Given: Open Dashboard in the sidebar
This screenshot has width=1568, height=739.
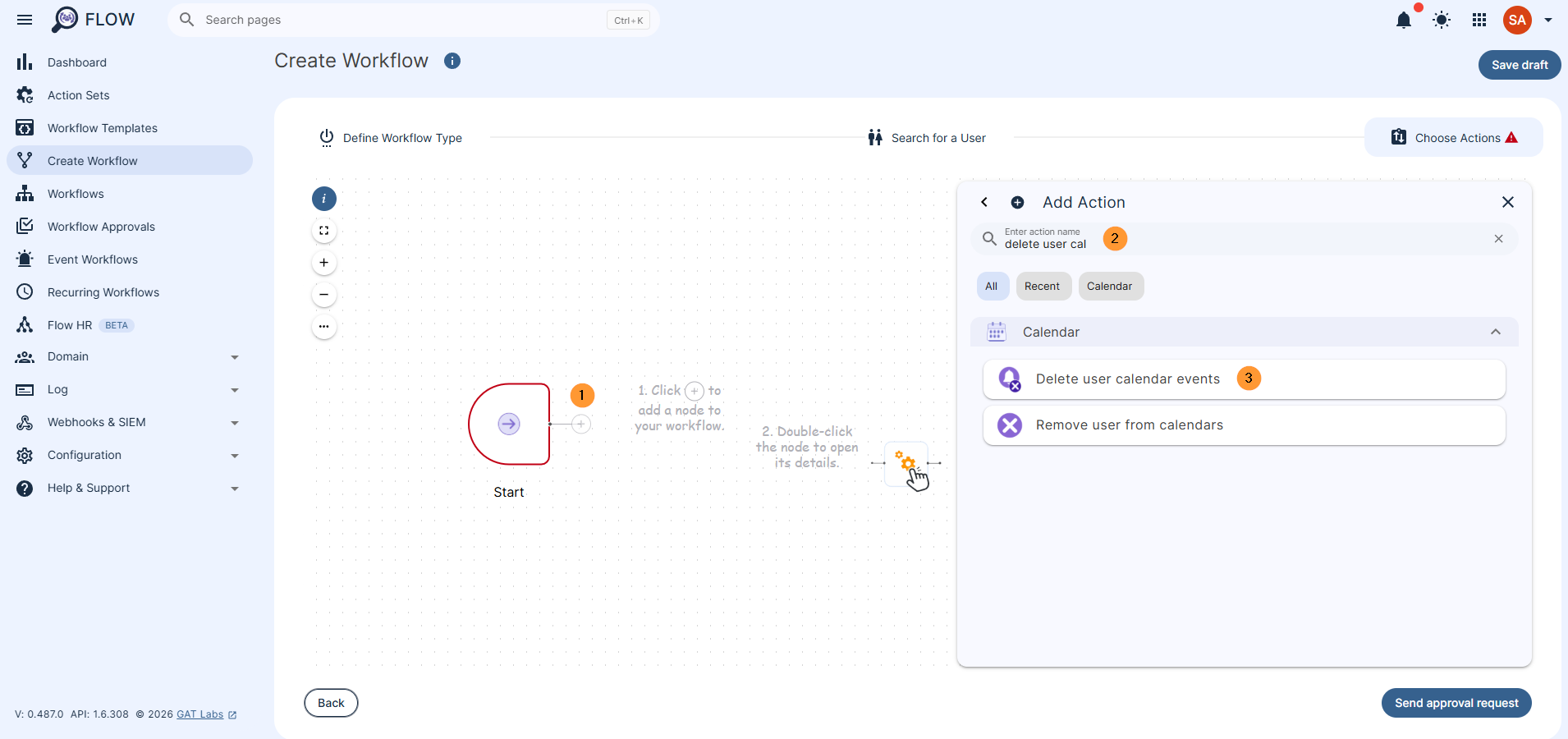Looking at the screenshot, I should click(x=130, y=62).
